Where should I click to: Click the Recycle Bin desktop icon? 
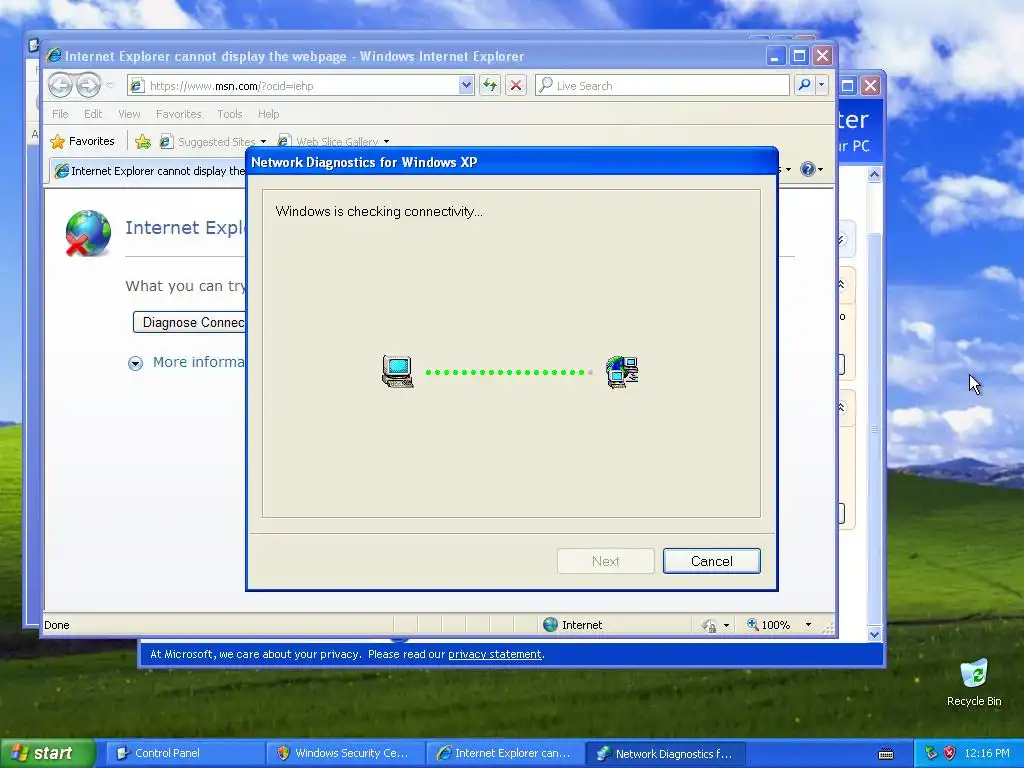pyautogui.click(x=974, y=681)
